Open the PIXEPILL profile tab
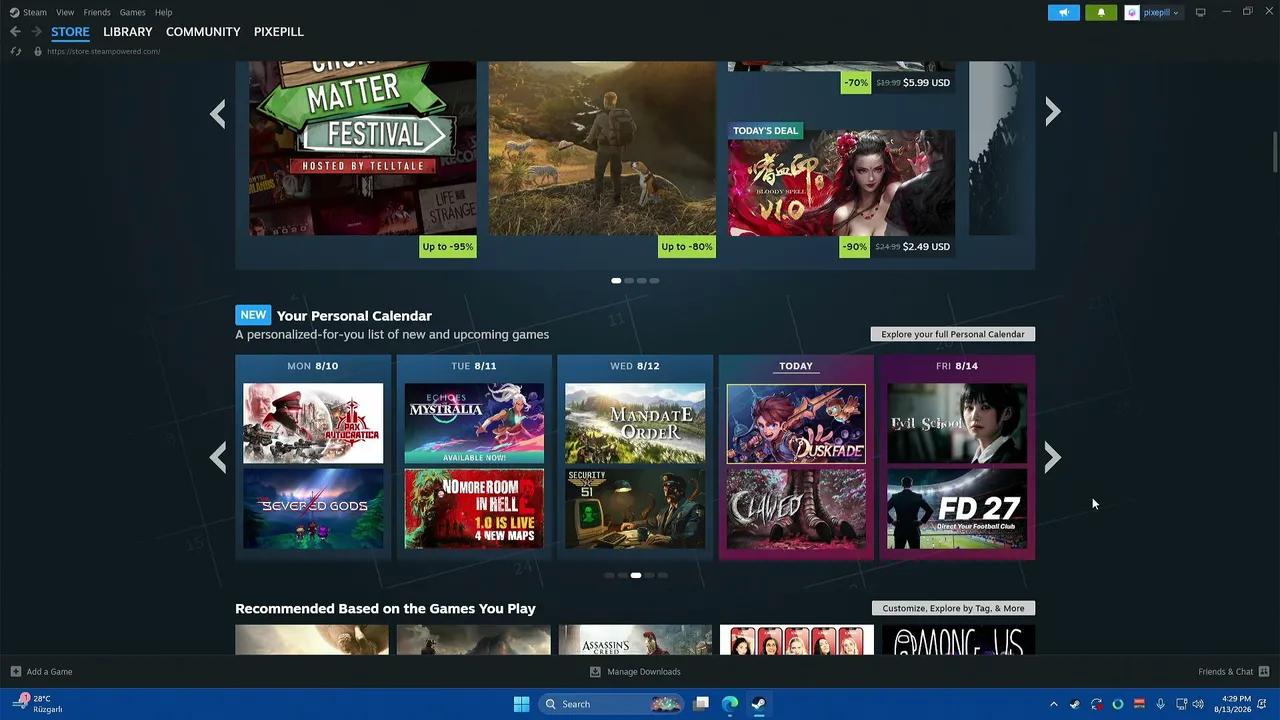The height and width of the screenshot is (720, 1280). point(279,32)
